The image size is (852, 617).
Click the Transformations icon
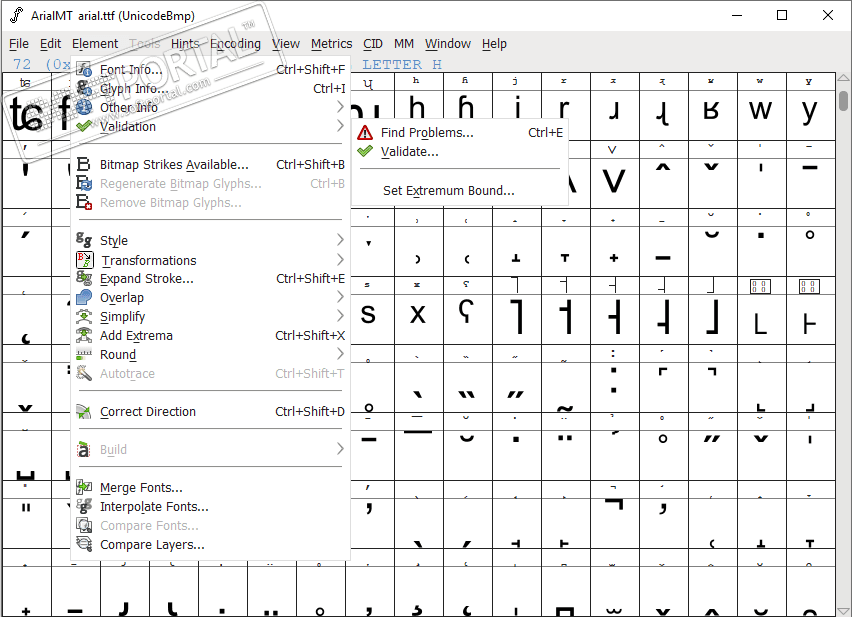[x=85, y=260]
